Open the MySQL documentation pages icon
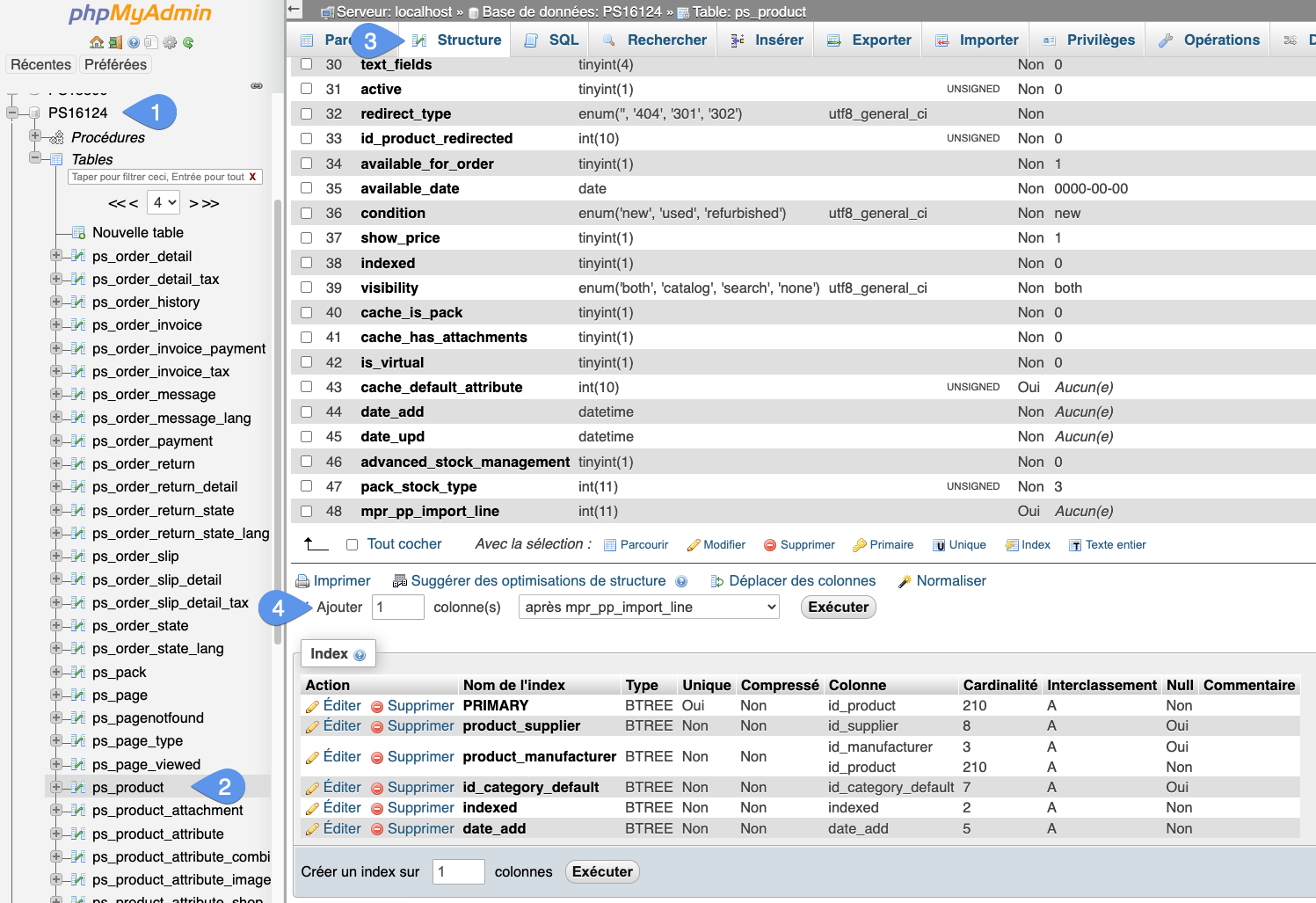The height and width of the screenshot is (903, 1316). tap(151, 42)
